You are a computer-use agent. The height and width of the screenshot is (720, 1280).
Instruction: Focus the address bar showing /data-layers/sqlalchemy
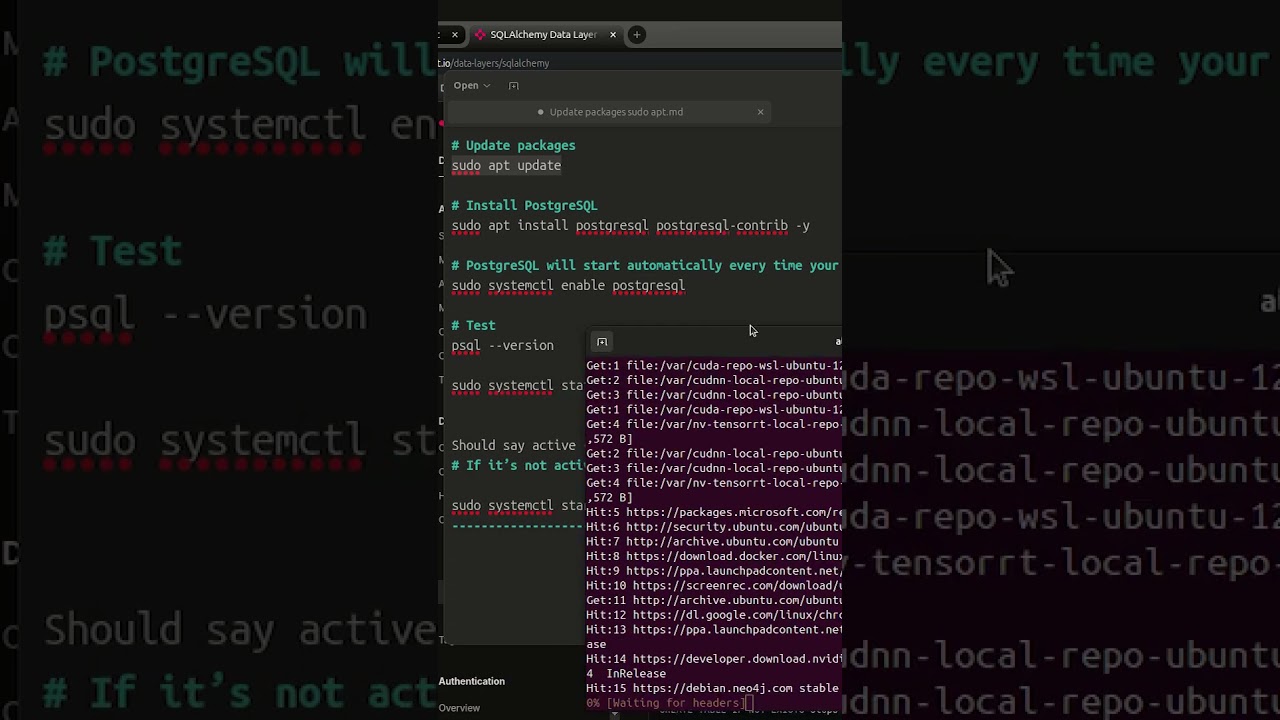pos(638,63)
